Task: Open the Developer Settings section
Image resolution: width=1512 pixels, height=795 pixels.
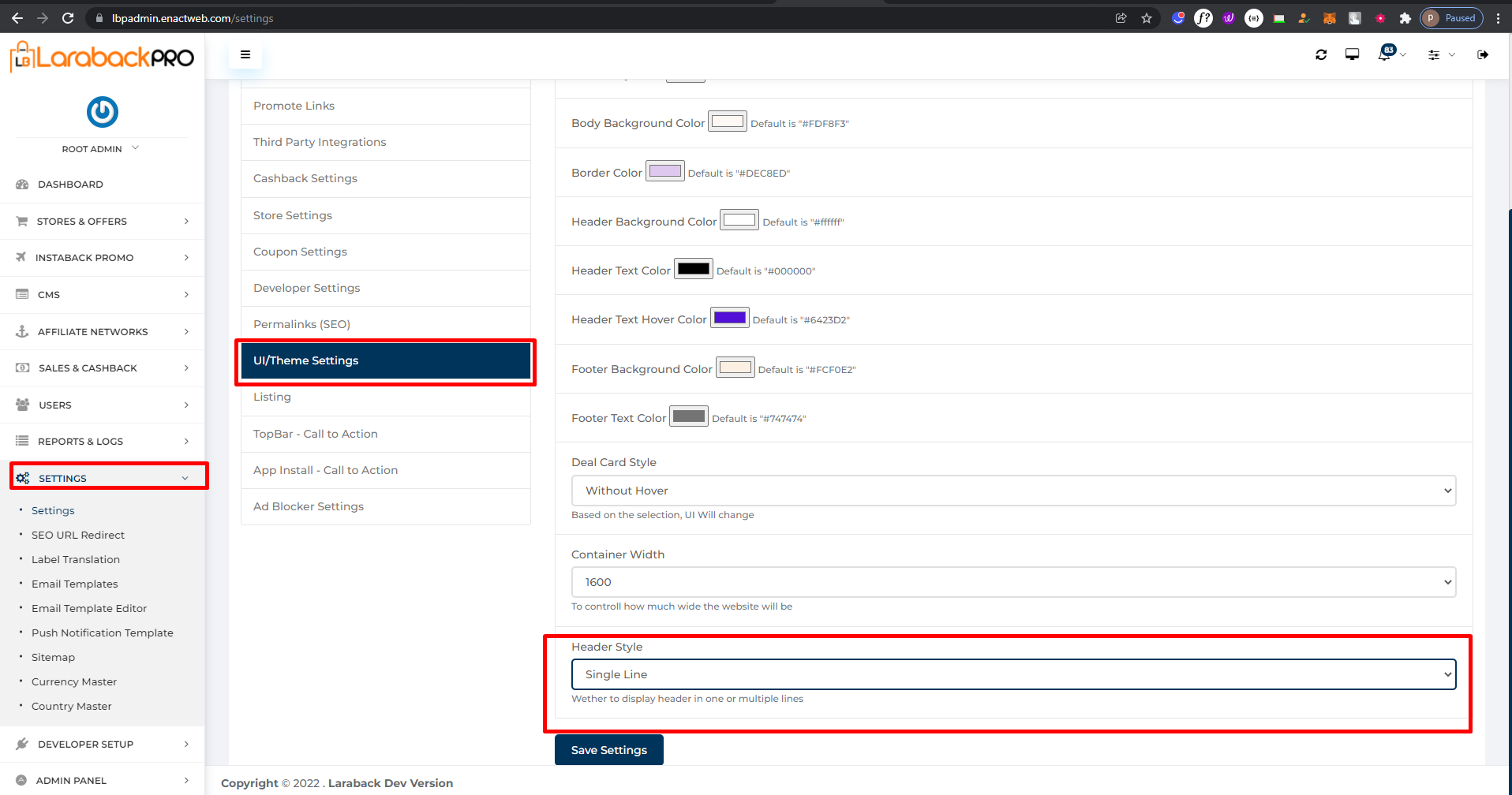Action: [306, 287]
